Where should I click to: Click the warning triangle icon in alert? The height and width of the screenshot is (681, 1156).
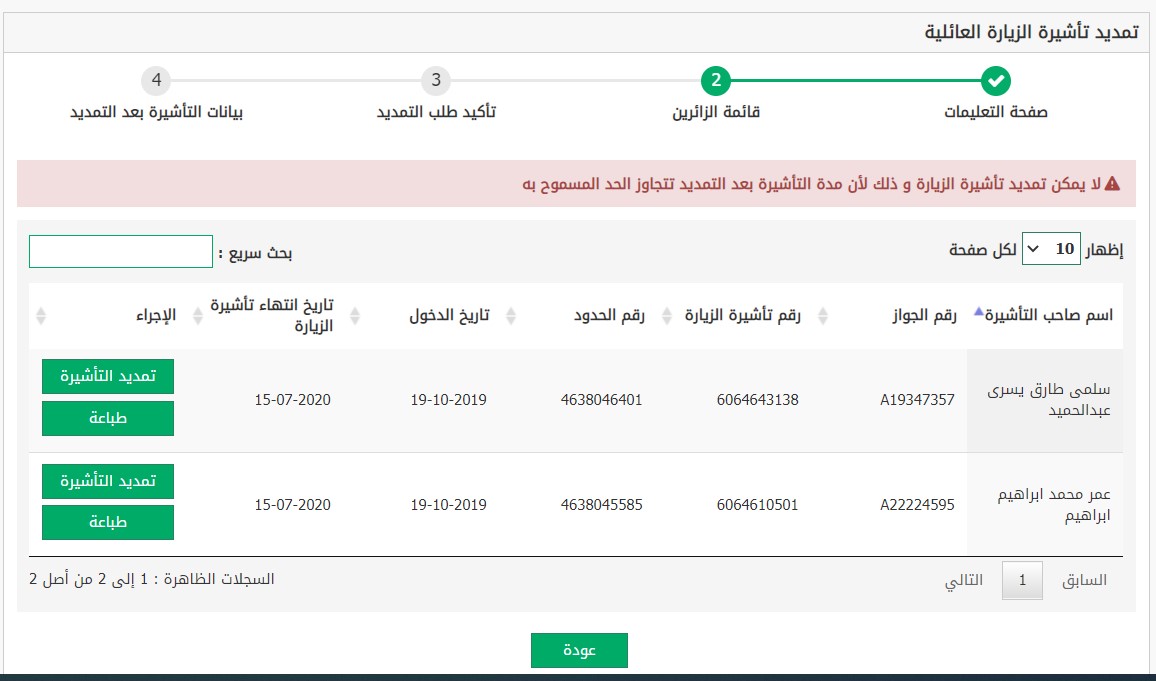click(x=1112, y=184)
